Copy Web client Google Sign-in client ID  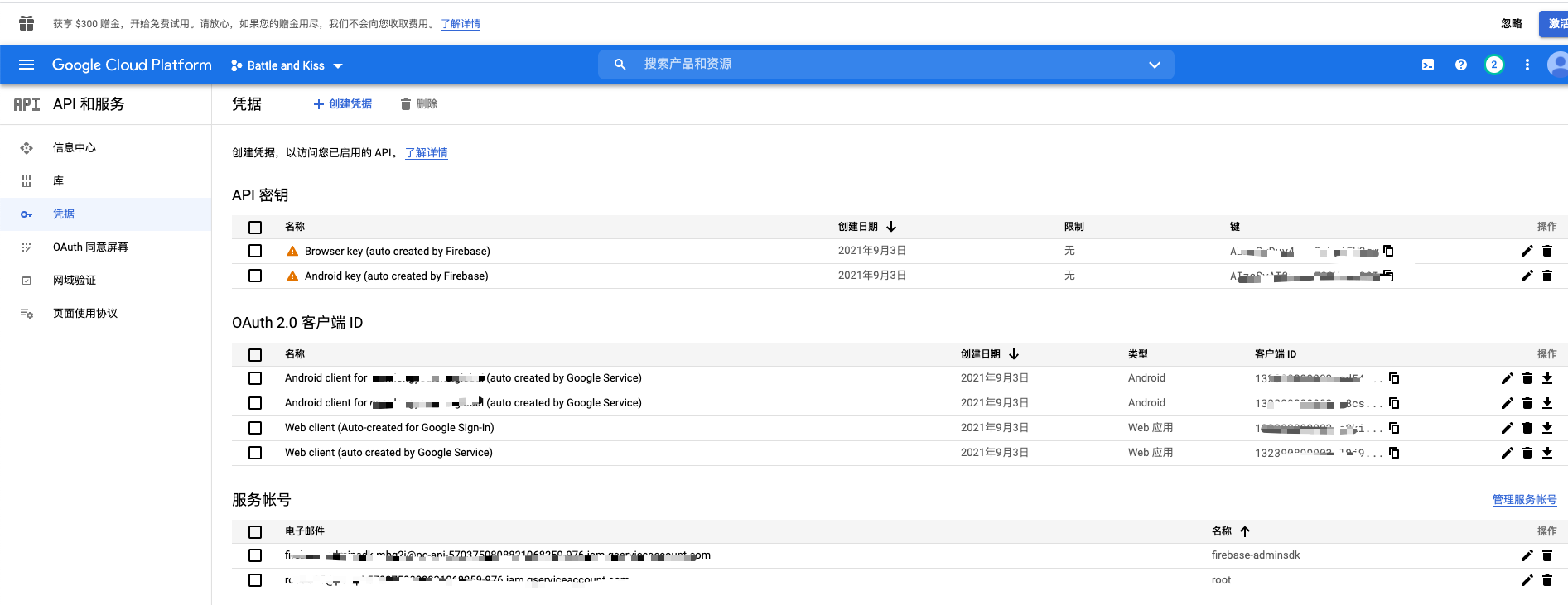(x=1394, y=428)
